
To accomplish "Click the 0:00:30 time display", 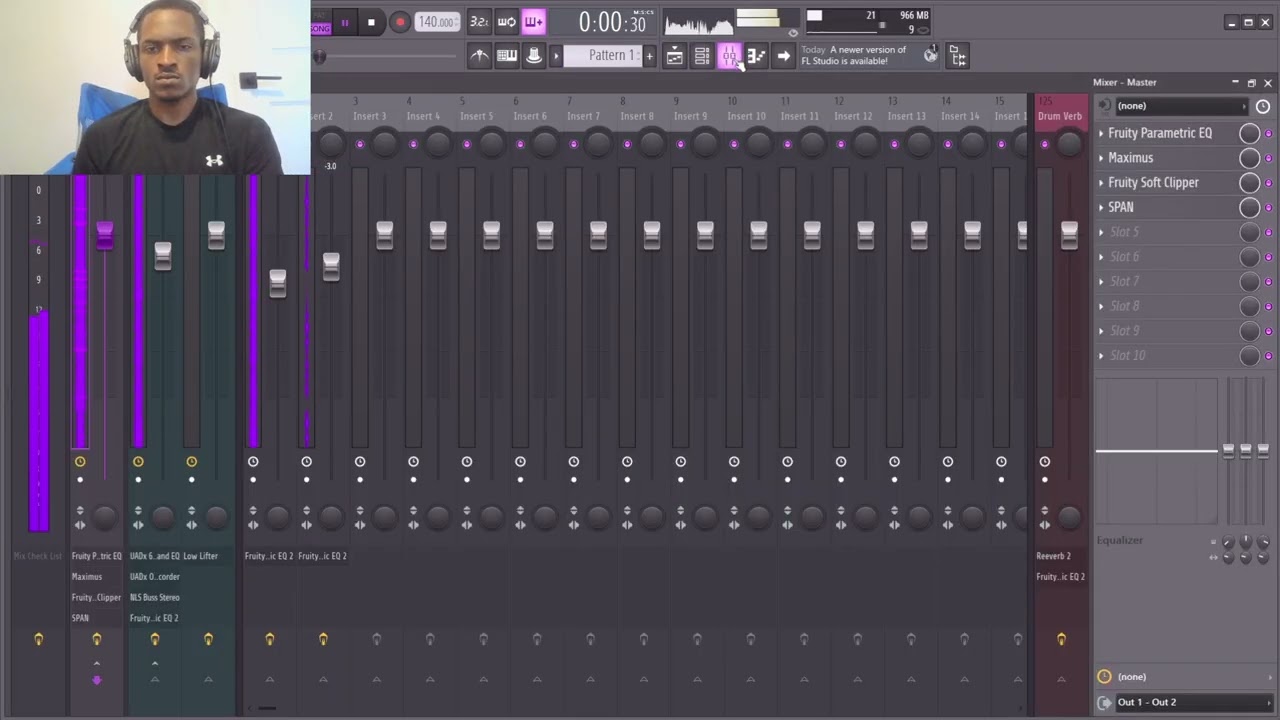I will (x=612, y=22).
